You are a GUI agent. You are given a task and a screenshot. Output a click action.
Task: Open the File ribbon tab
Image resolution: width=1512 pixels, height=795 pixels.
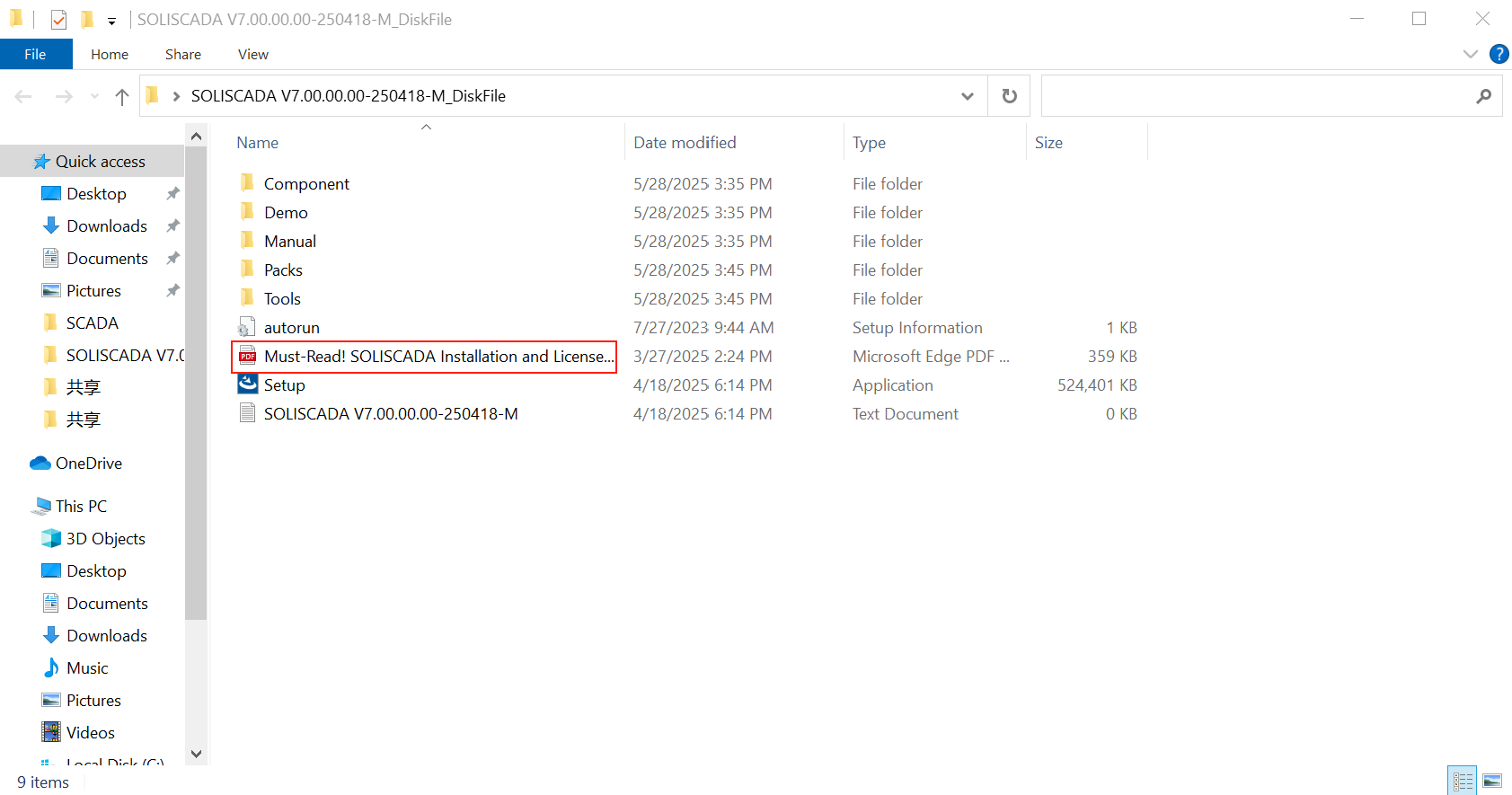pos(36,54)
